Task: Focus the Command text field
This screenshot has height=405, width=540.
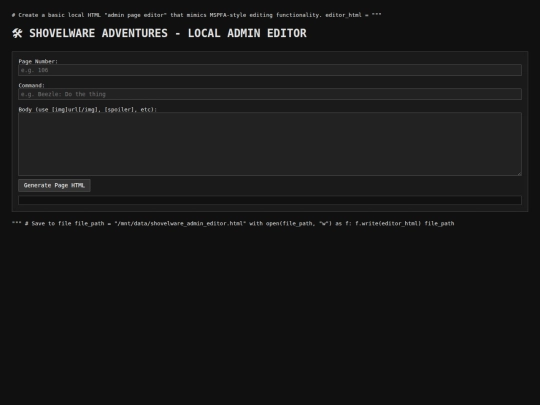Action: (x=270, y=94)
